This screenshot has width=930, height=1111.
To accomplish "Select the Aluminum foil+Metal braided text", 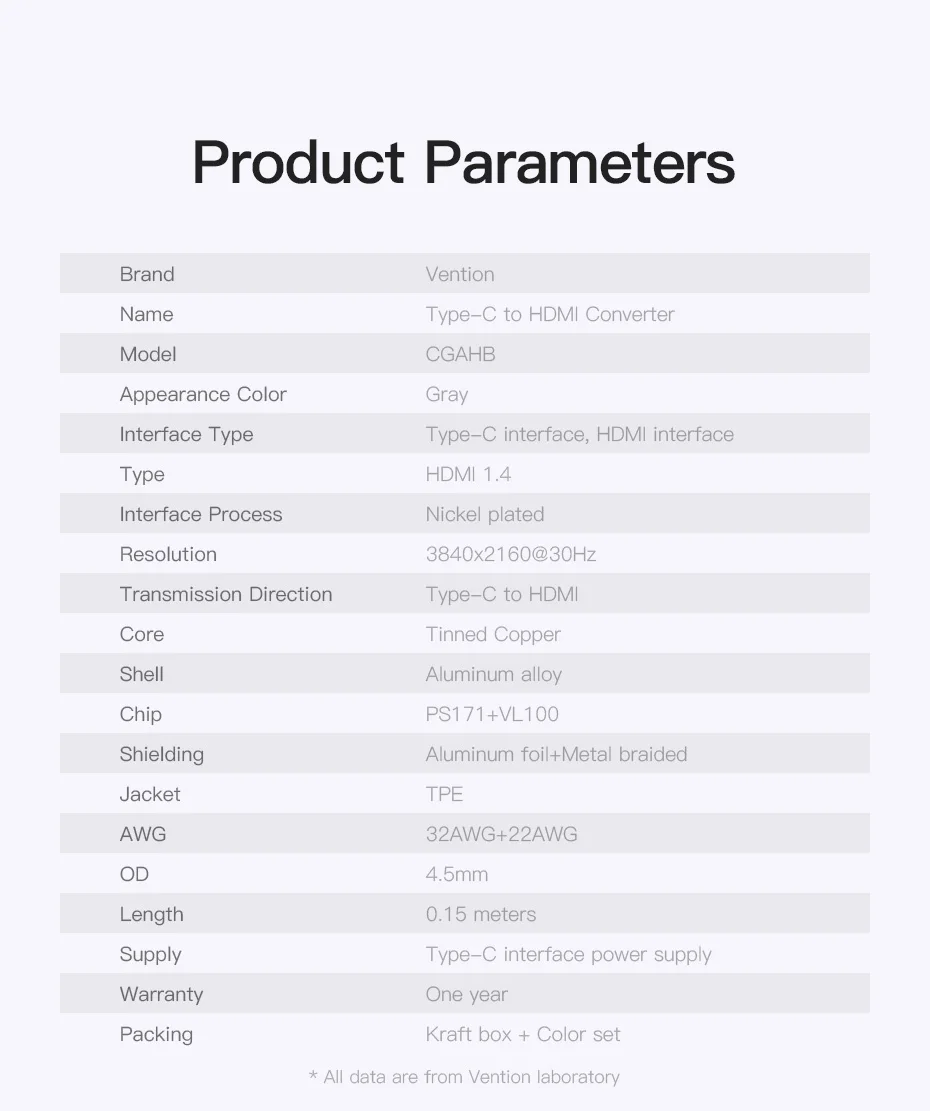I will [556, 754].
